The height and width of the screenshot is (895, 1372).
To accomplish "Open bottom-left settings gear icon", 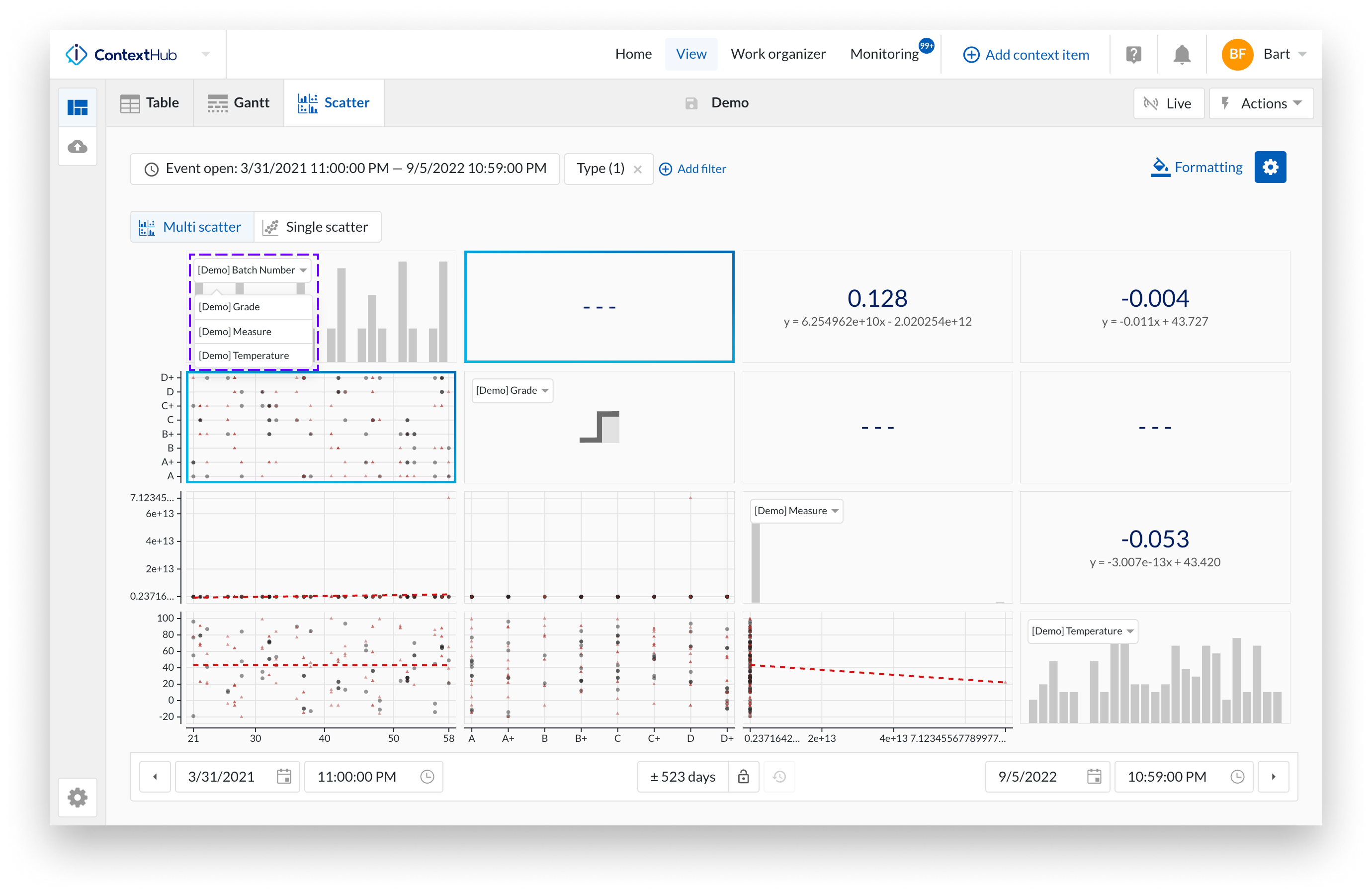I will [77, 797].
